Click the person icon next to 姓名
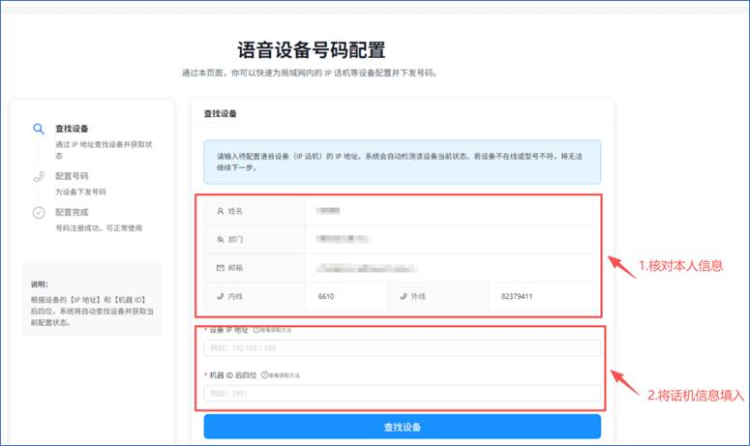The height and width of the screenshot is (446, 750). coord(220,211)
